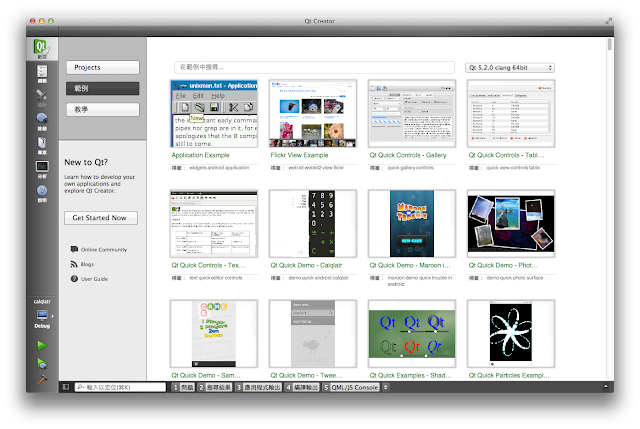
Task: Toggle the left sidebar visibility icon
Action: click(x=66, y=387)
